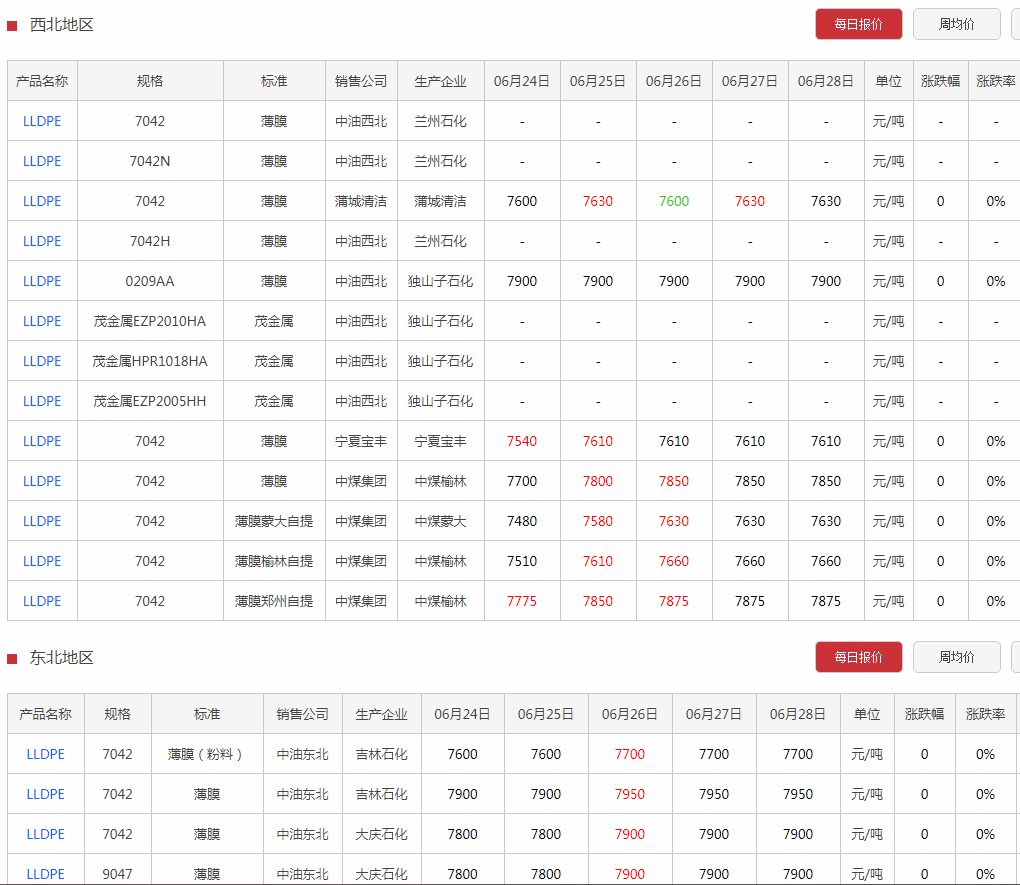This screenshot has width=1020, height=885.
Task: Select green 7600 price on 06月26日
Action: pyautogui.click(x=674, y=201)
